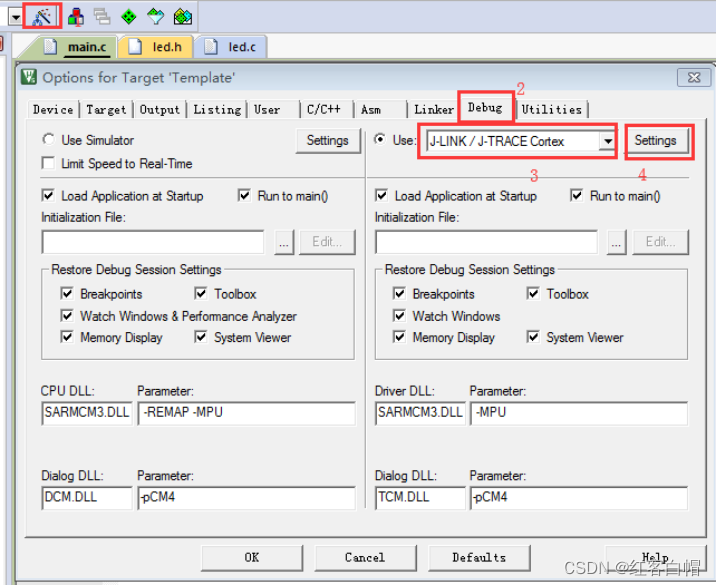Screen dimensions: 716x586
Task: Click the Help button
Action: [x=655, y=558]
